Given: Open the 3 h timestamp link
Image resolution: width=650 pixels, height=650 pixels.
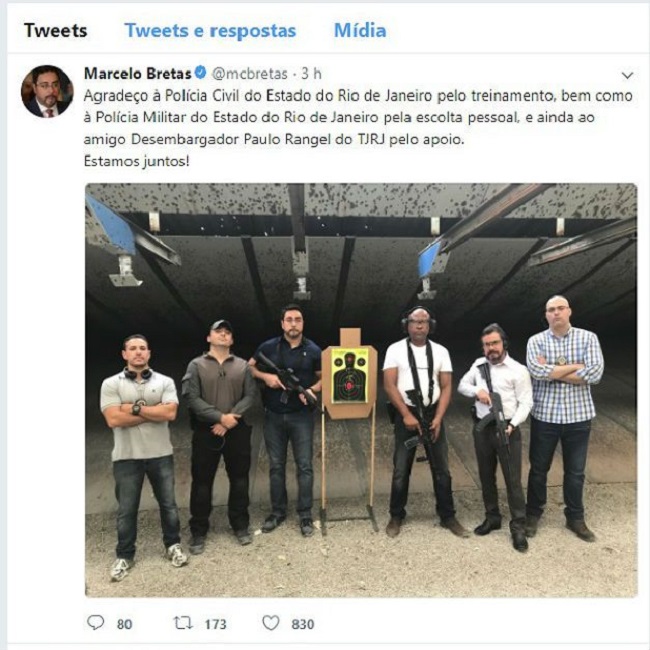Looking at the screenshot, I should [311, 74].
